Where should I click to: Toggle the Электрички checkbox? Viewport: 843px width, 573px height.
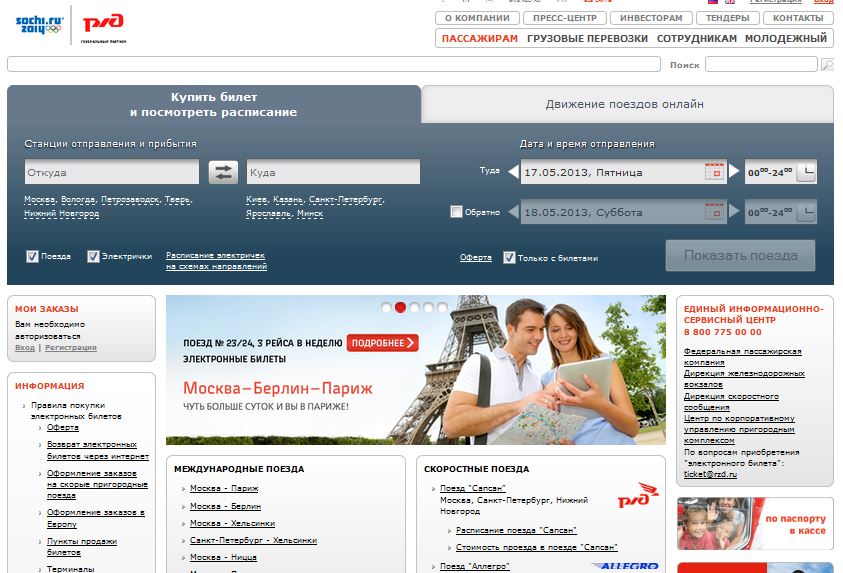93,256
